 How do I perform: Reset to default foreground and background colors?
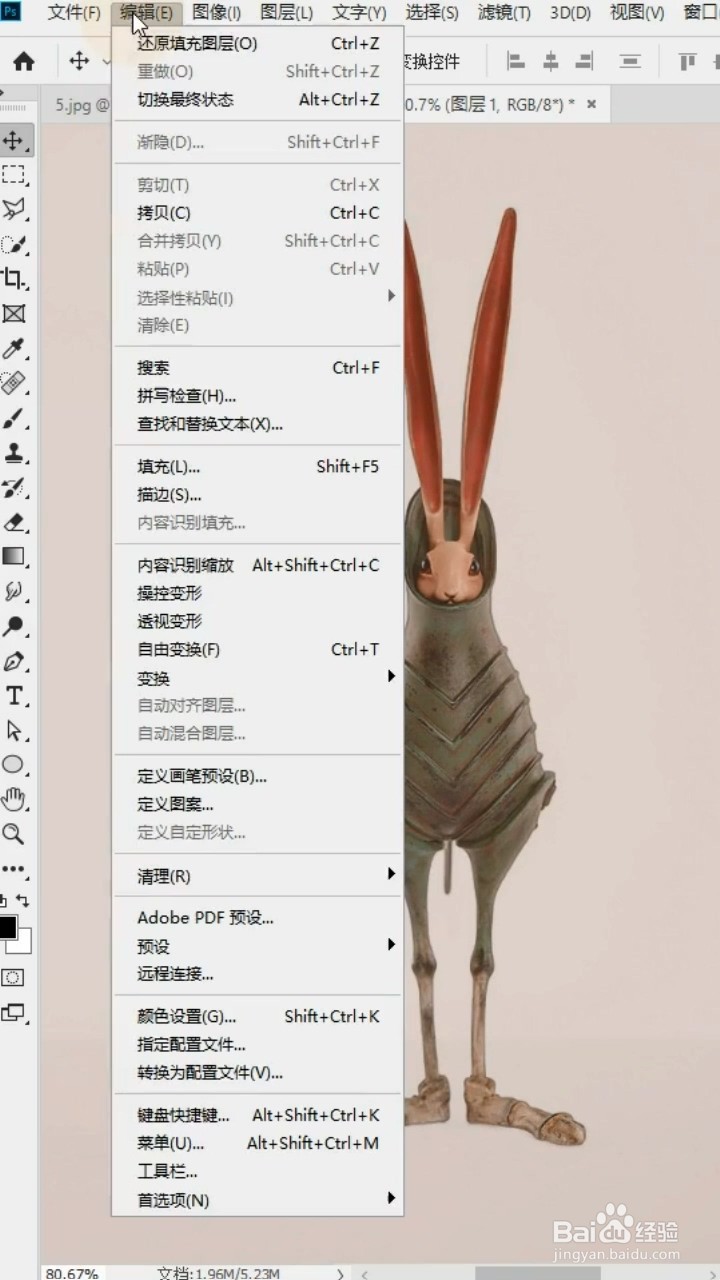[x=4, y=901]
